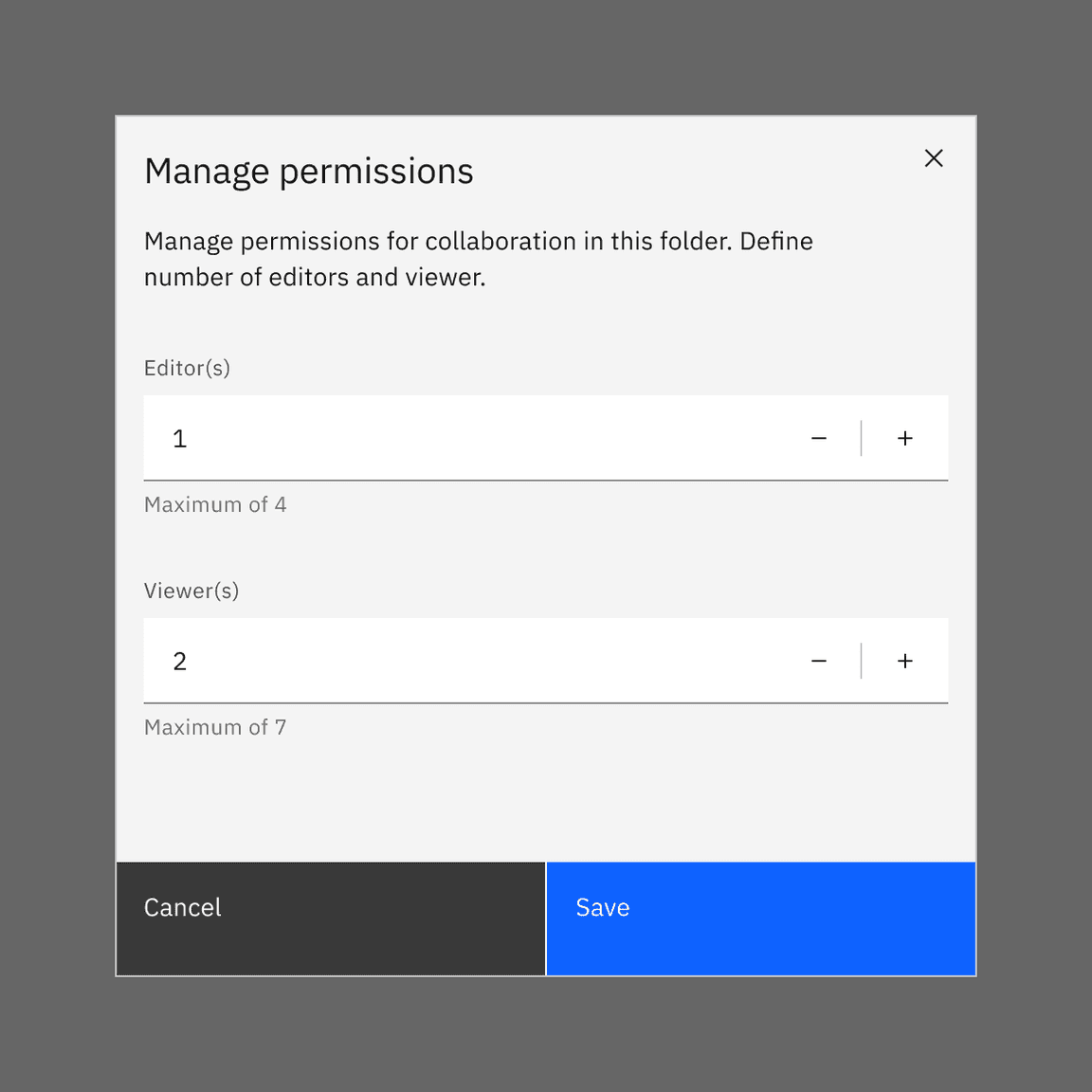Click the increment plus icon for Editor(s)
Screen dimensions: 1092x1092
pyautogui.click(x=905, y=438)
